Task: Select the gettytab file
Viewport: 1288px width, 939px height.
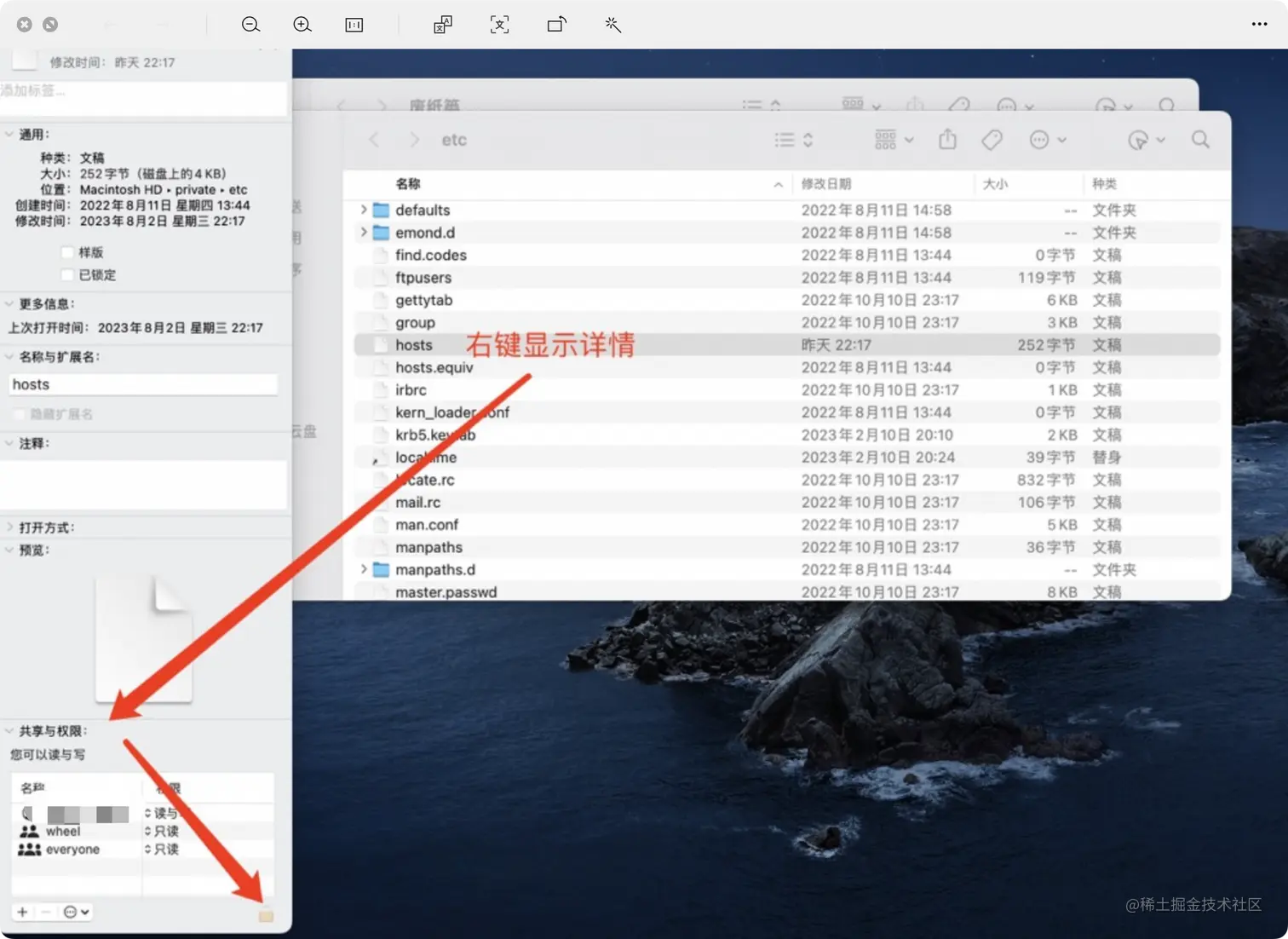Action: click(423, 300)
